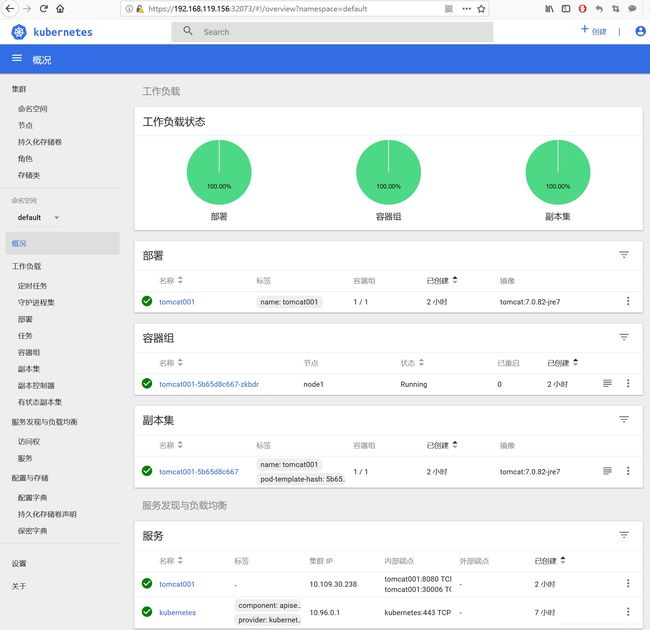Click the Kubernetes logo icon
Viewport: 650px width, 630px height.
tap(19, 32)
